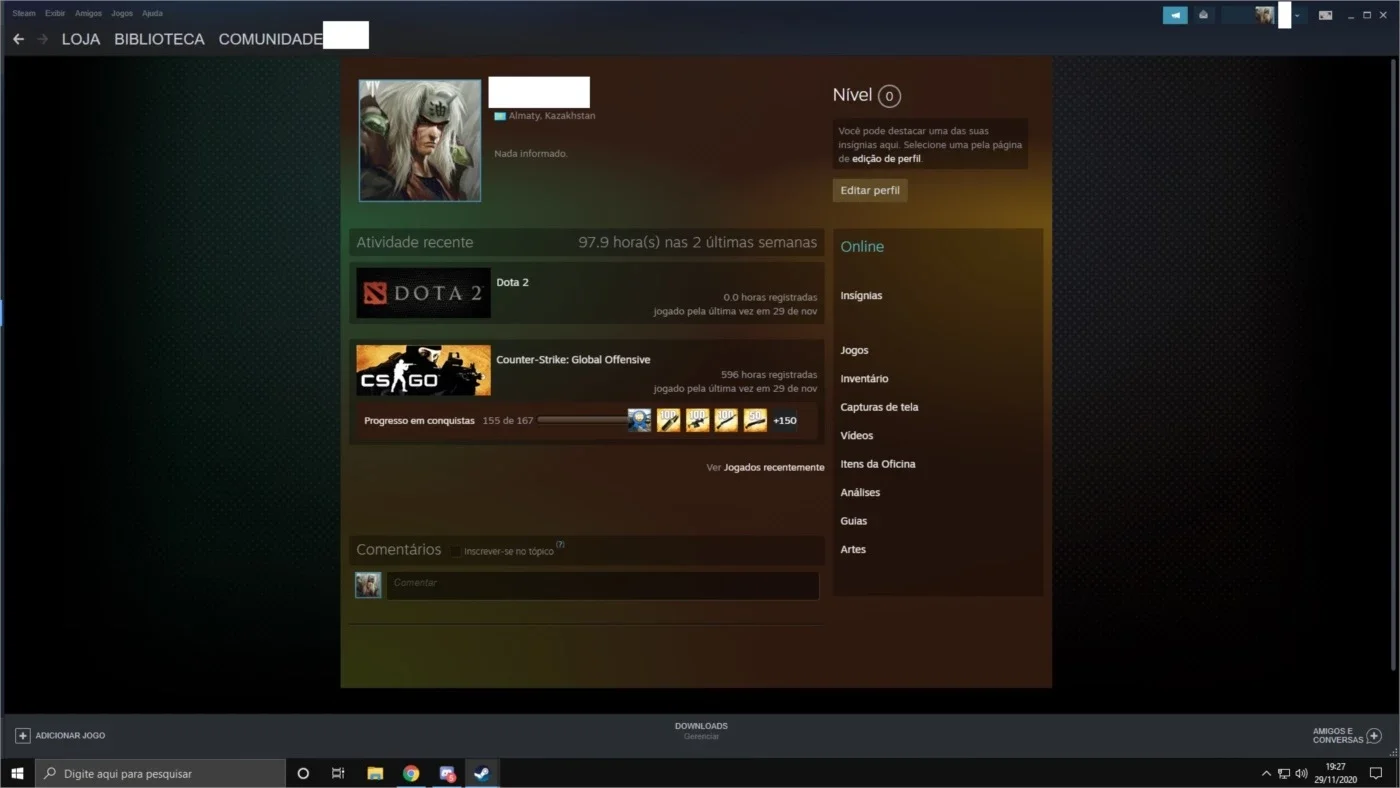Open the Artes link
The height and width of the screenshot is (788, 1400).
coord(853,550)
